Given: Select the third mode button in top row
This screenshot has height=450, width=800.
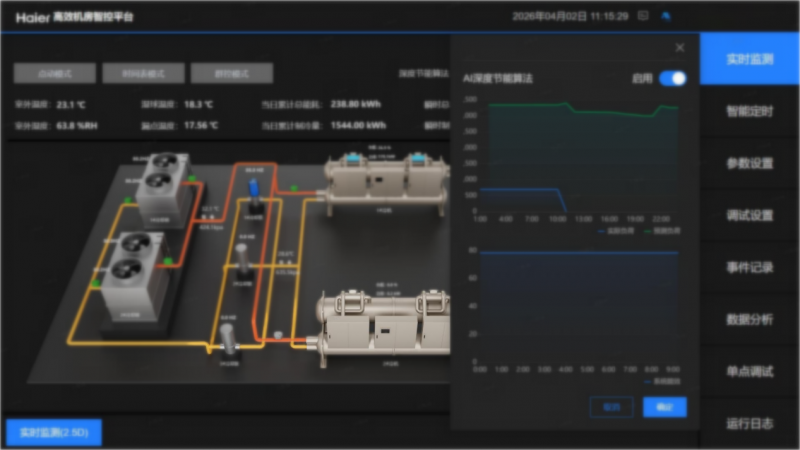Looking at the screenshot, I should tap(231, 74).
